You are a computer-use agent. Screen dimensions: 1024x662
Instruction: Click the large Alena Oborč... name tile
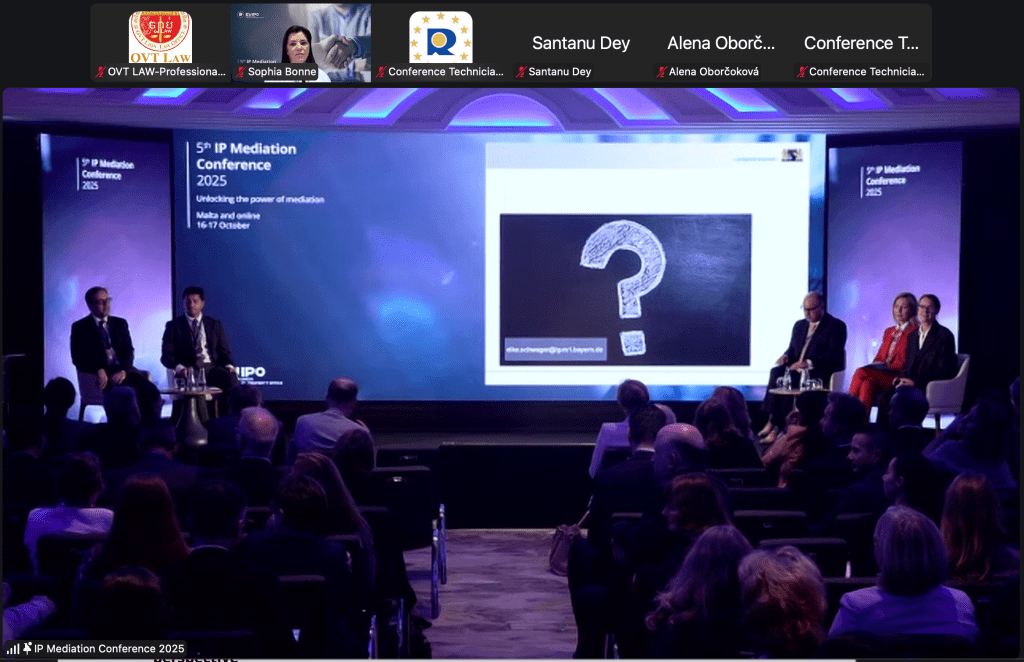(x=721, y=43)
